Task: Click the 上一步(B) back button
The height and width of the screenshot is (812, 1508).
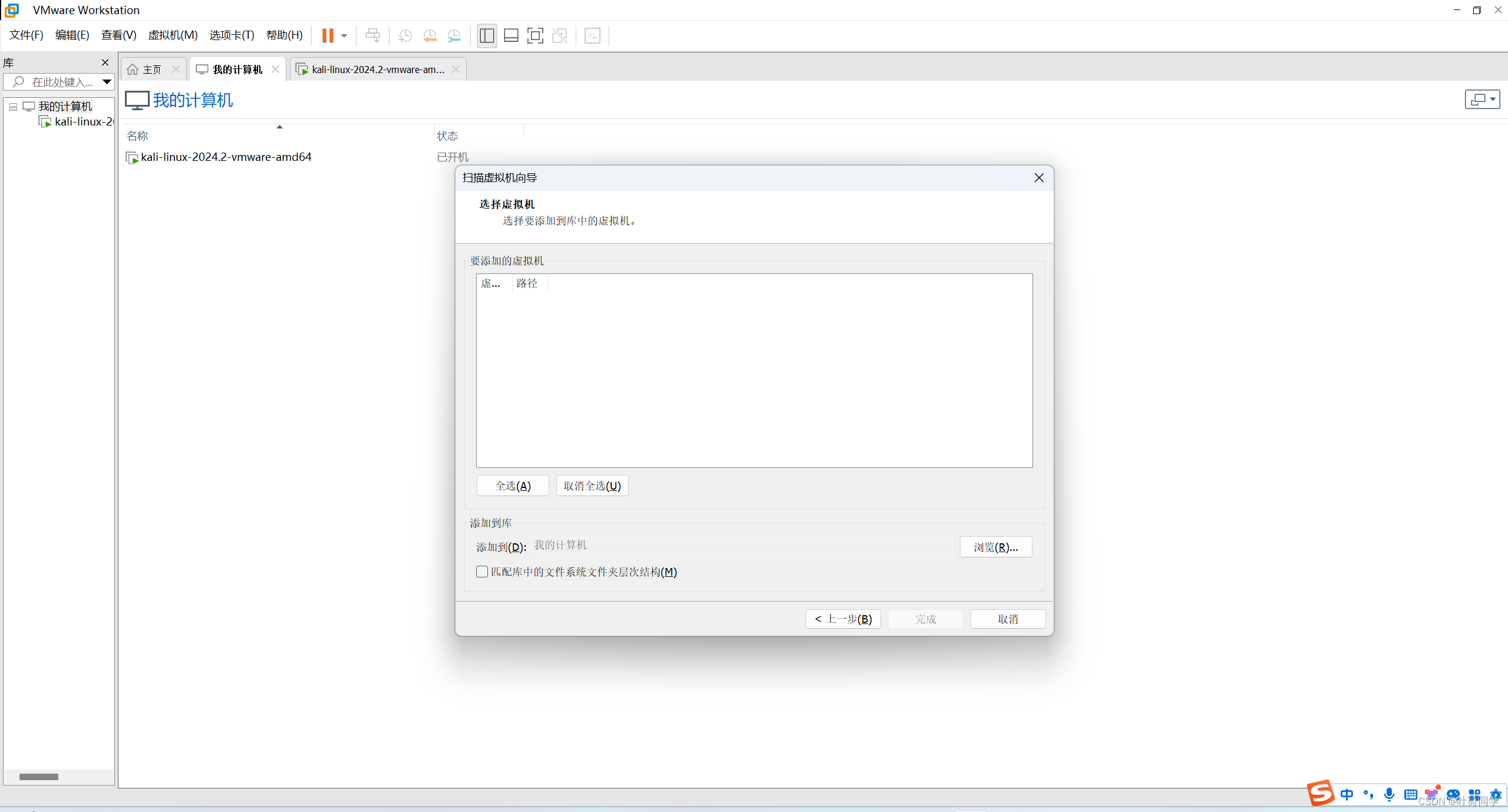Action: tap(843, 619)
